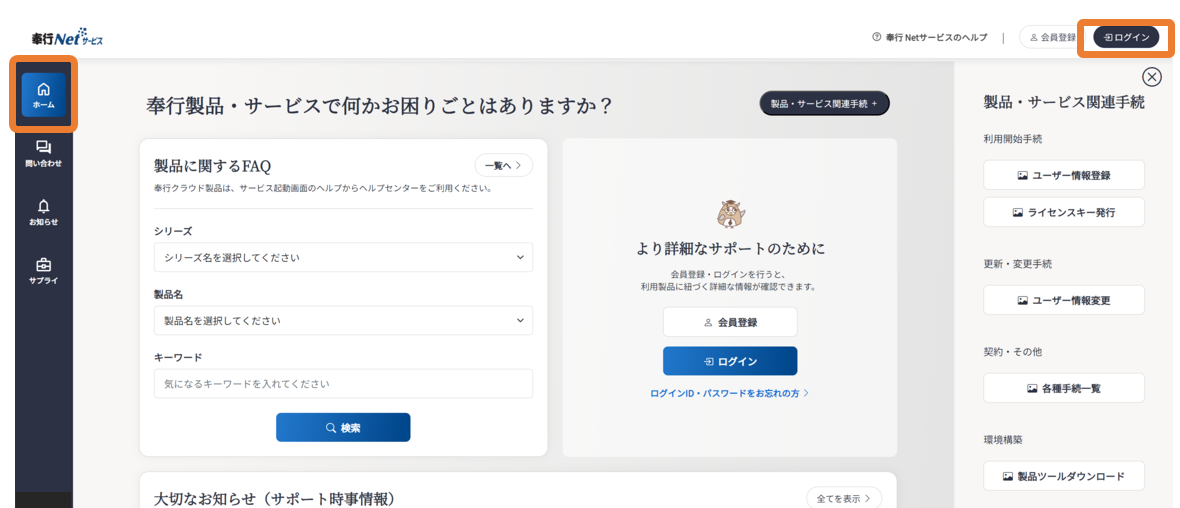Open お知らせ bell icon in sidebar
The width and height of the screenshot is (1180, 508).
coord(44,212)
